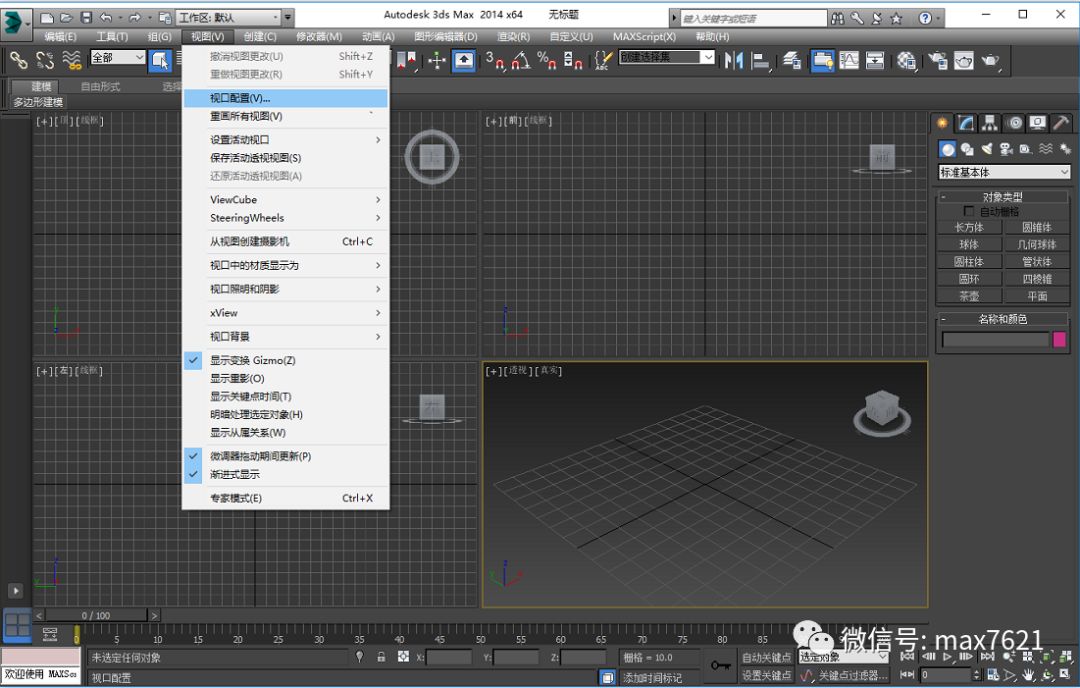Open the Layer Manager icon
The height and width of the screenshot is (688, 1080).
[x=792, y=61]
